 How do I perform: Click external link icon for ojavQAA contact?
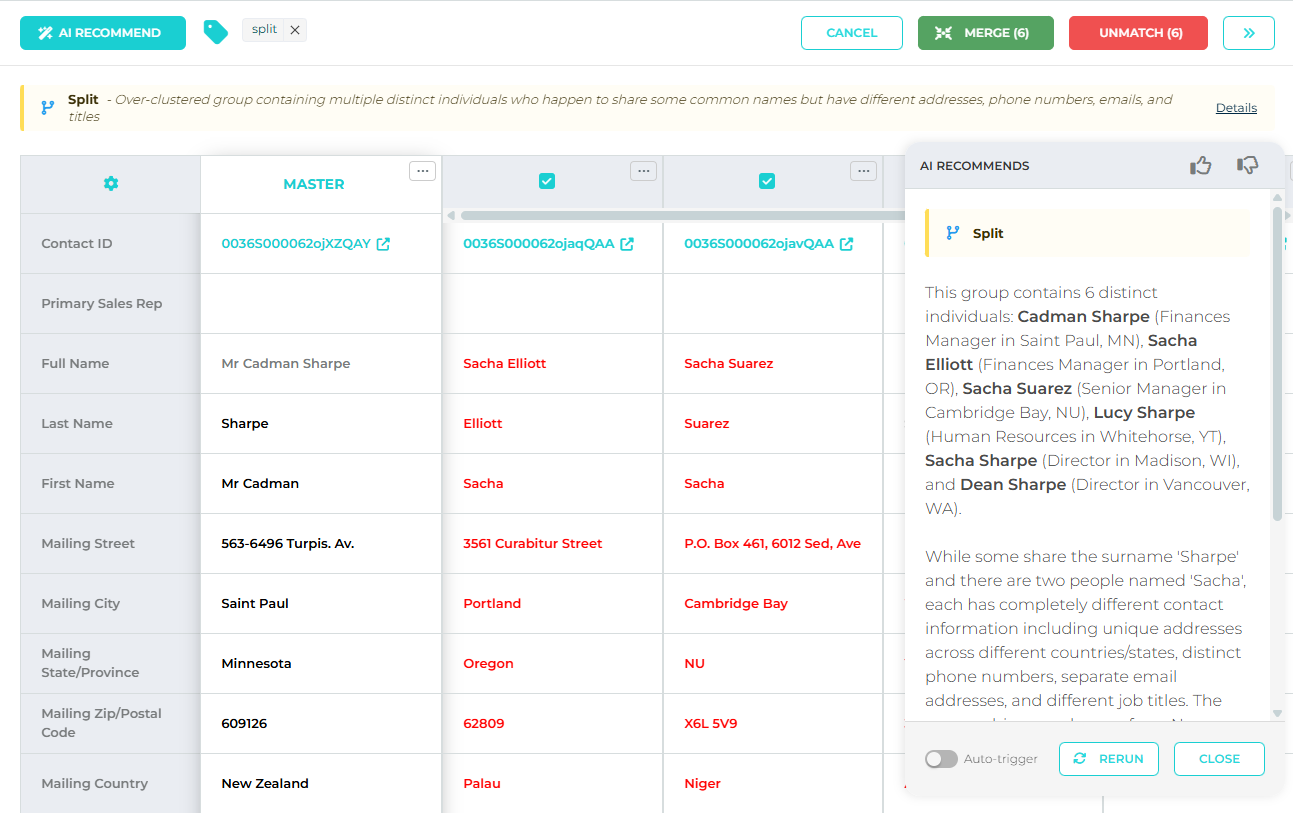tap(847, 244)
